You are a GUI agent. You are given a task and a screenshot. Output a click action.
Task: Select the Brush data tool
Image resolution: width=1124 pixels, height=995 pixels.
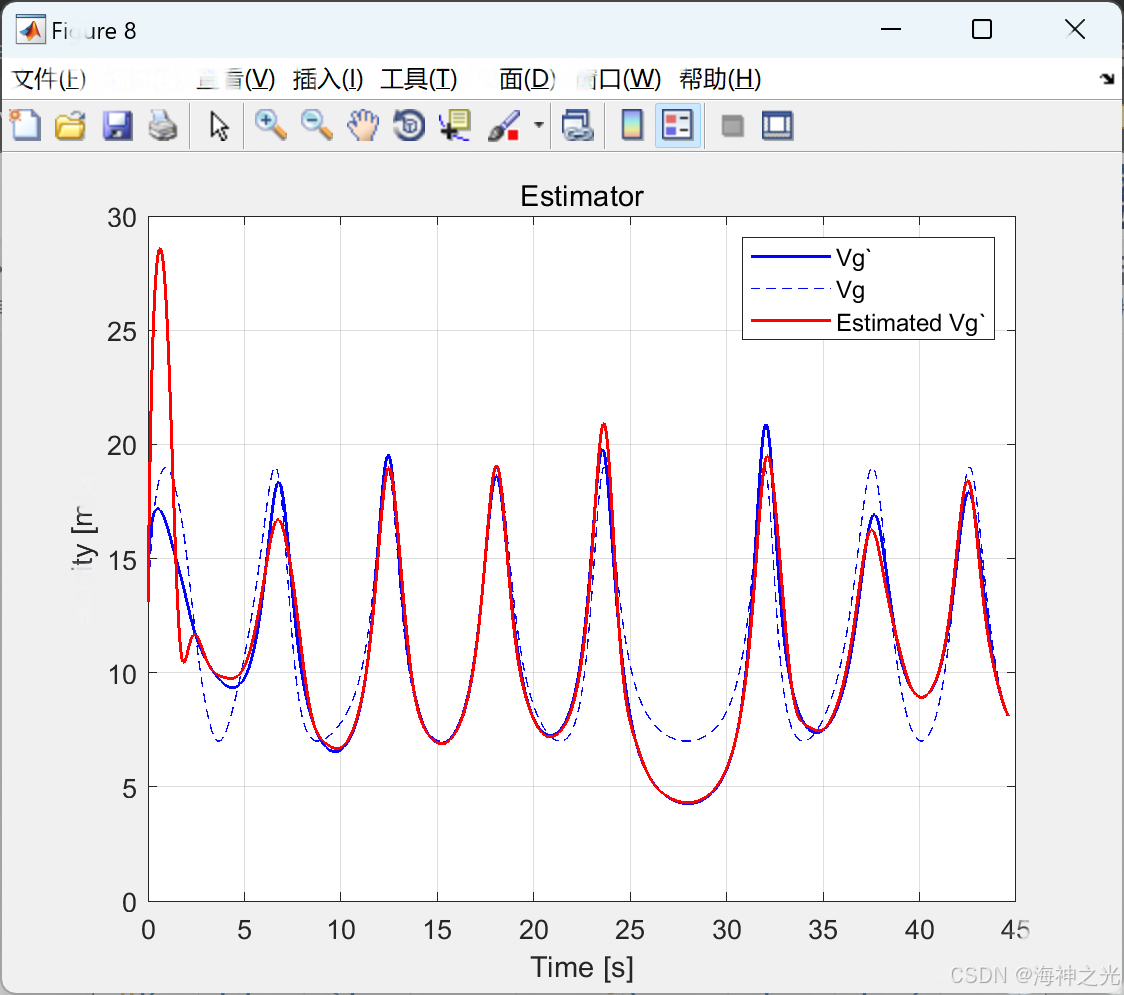(x=504, y=125)
